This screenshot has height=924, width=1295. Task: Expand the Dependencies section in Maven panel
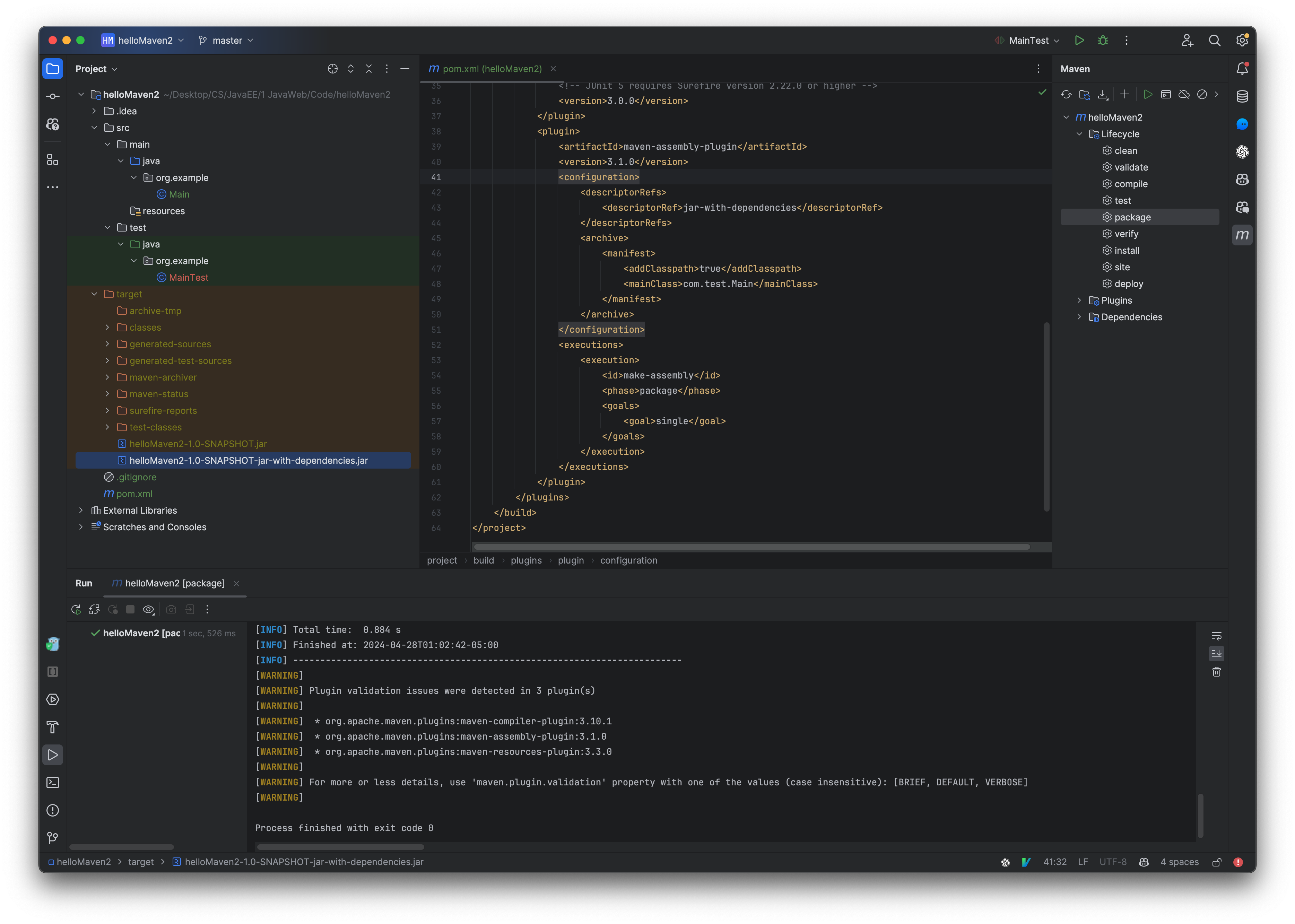(x=1079, y=317)
